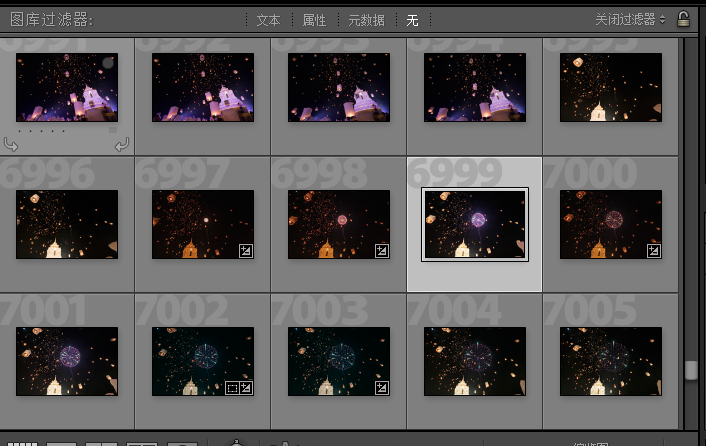The image size is (706, 446).
Task: Open the 关闭过滤器 filter preset dropdown
Action: (630, 19)
